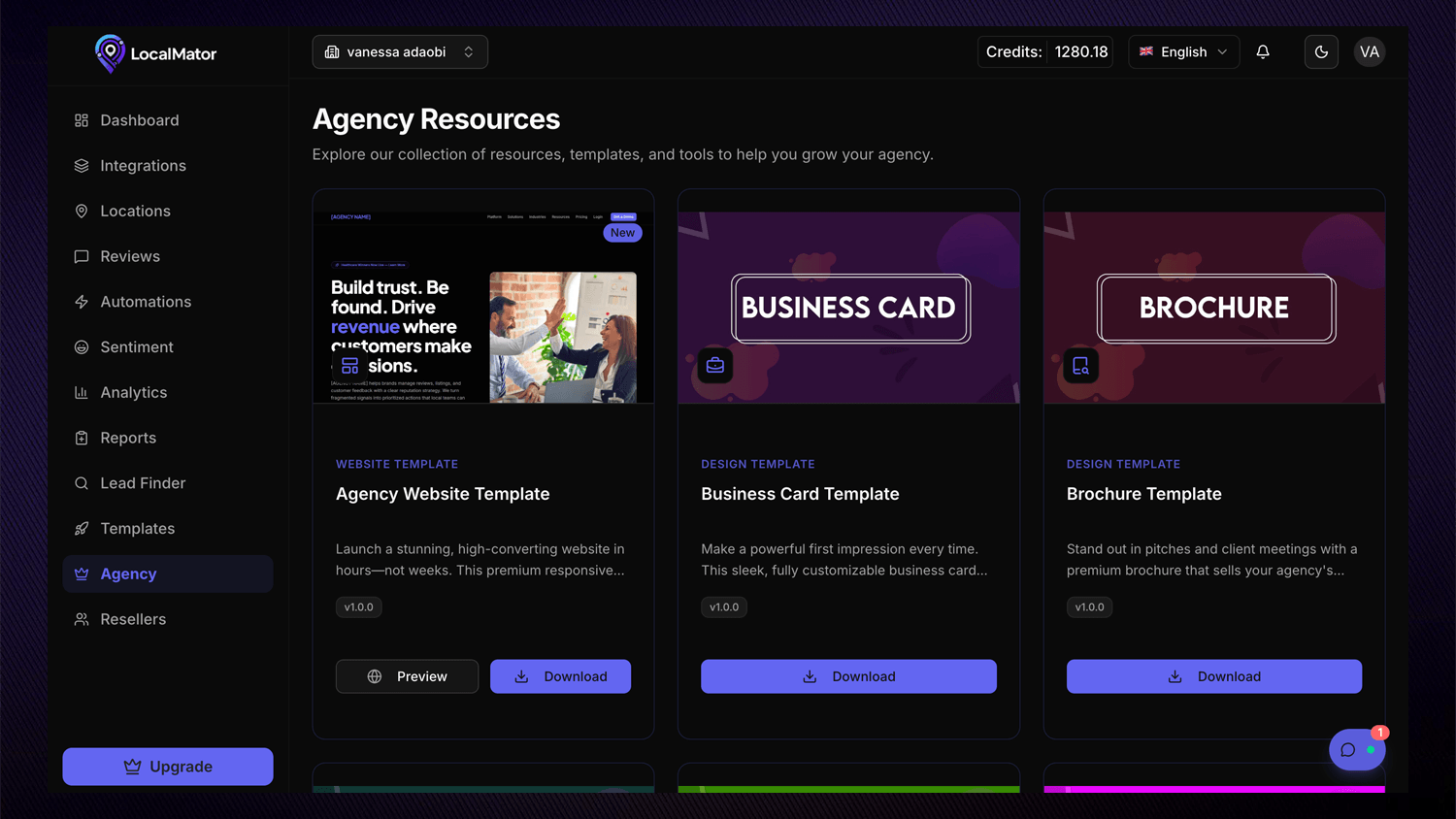The image size is (1456, 819).
Task: Toggle dark mode with the moon icon
Action: (1321, 51)
